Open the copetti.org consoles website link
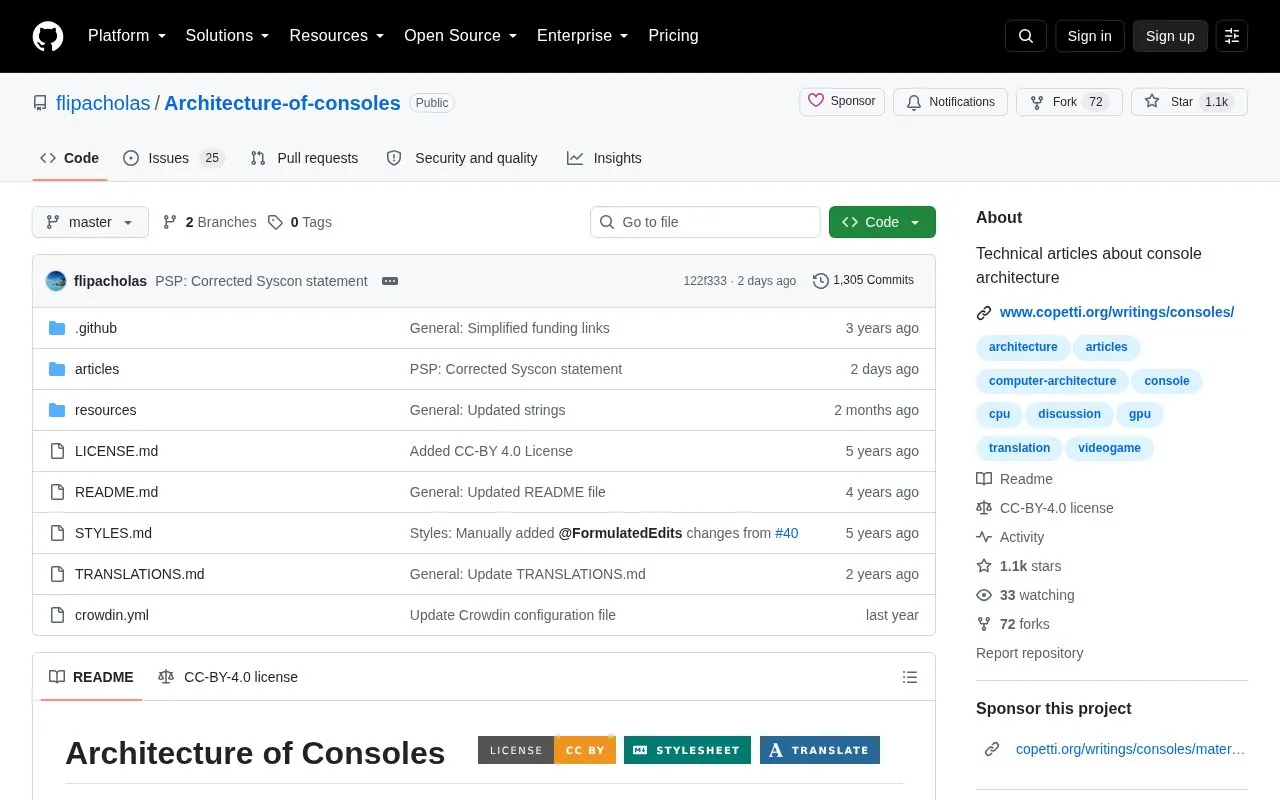The height and width of the screenshot is (800, 1280). coord(1117,312)
